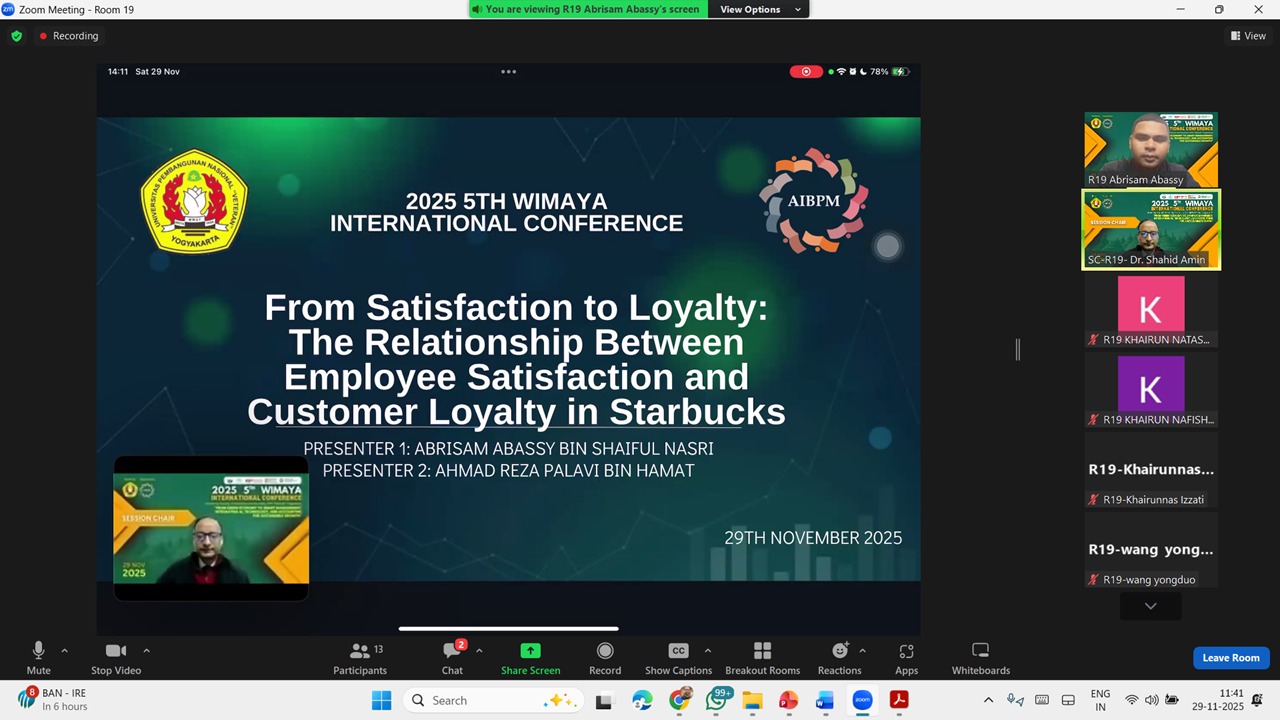The width and height of the screenshot is (1280, 720).
Task: Select Dr. Shahid Amin video thumbnail
Action: click(1150, 230)
